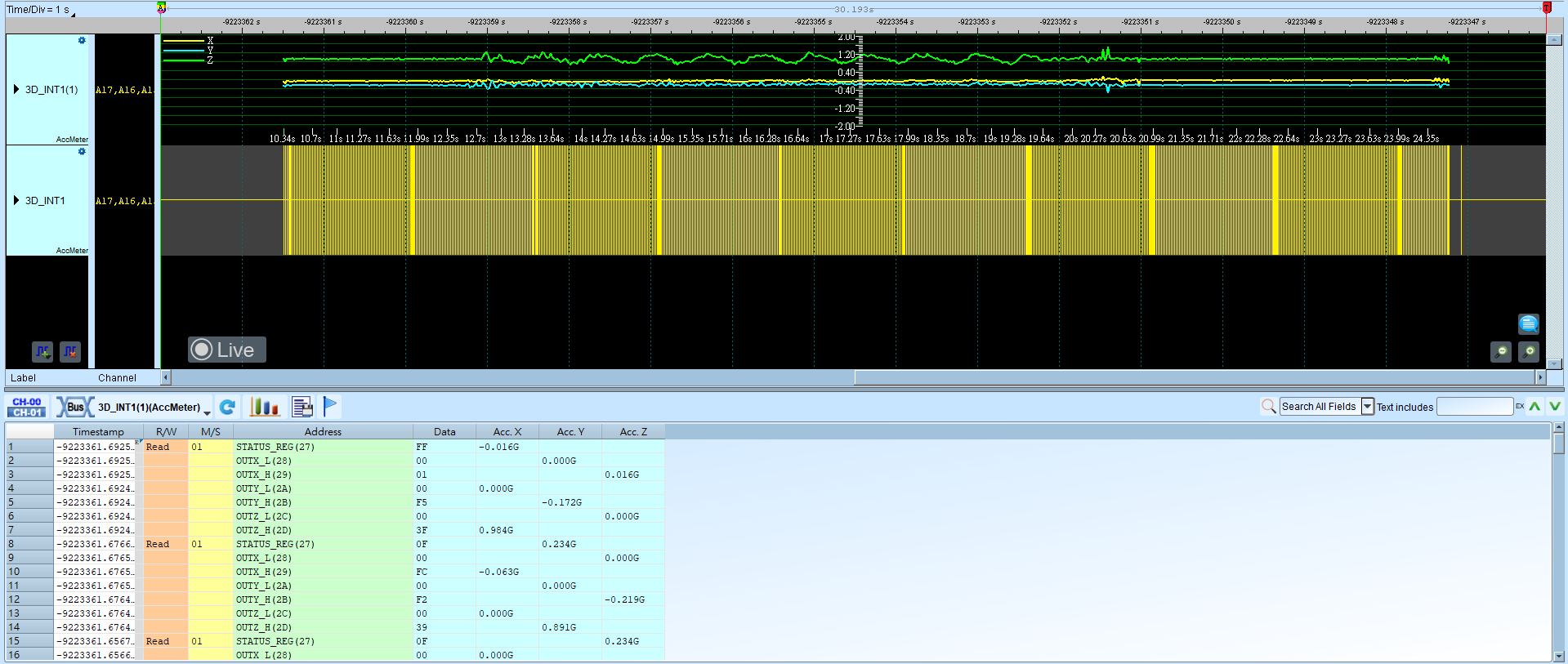Open the Search All Fields dropdown

point(1367,406)
